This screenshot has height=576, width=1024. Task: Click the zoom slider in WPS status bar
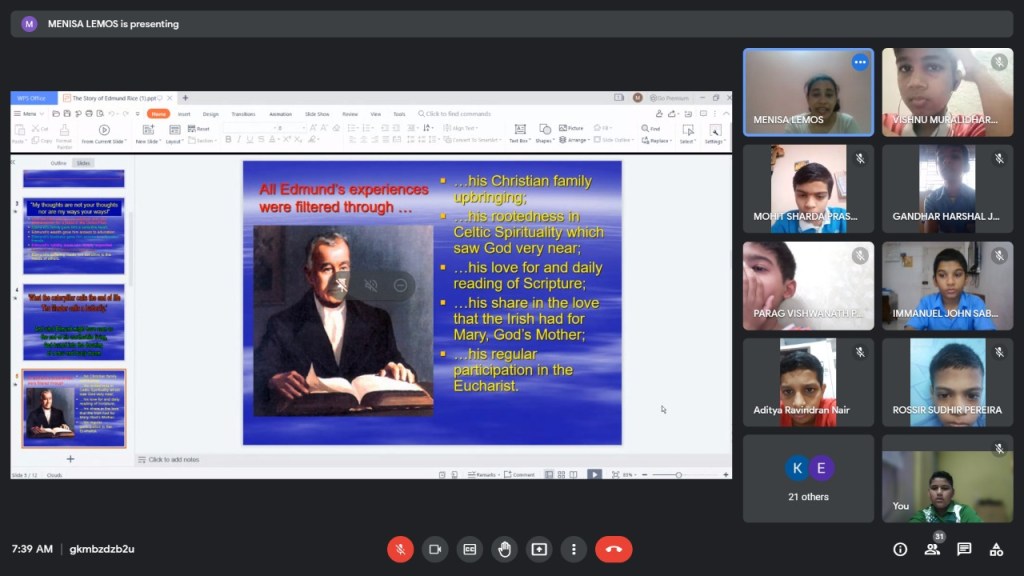pyautogui.click(x=679, y=474)
